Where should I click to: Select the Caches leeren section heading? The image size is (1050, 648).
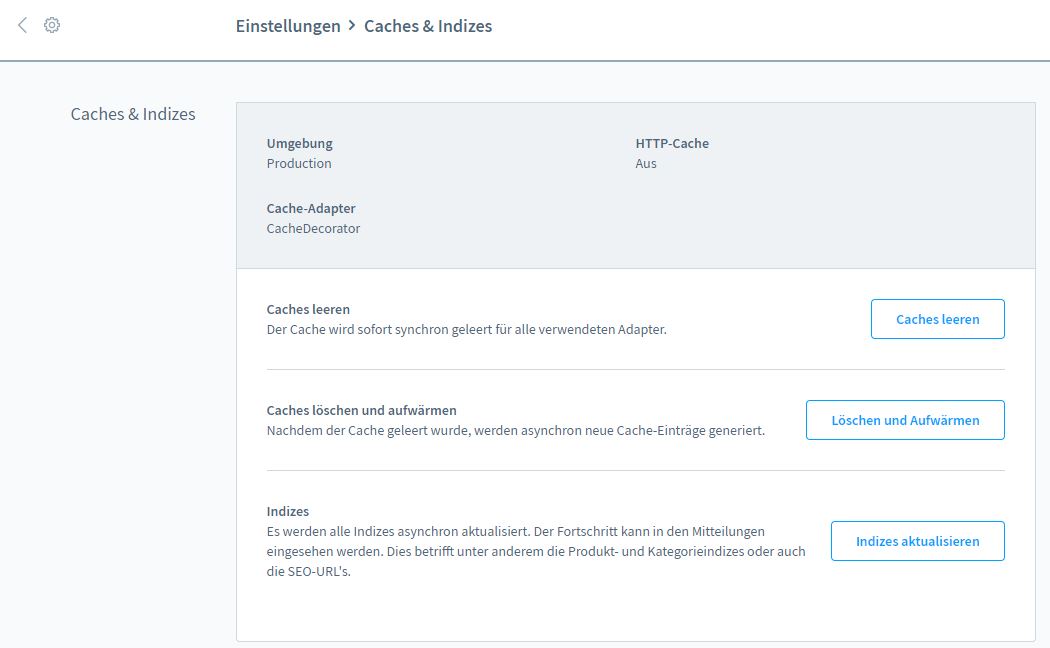pyautogui.click(x=308, y=309)
